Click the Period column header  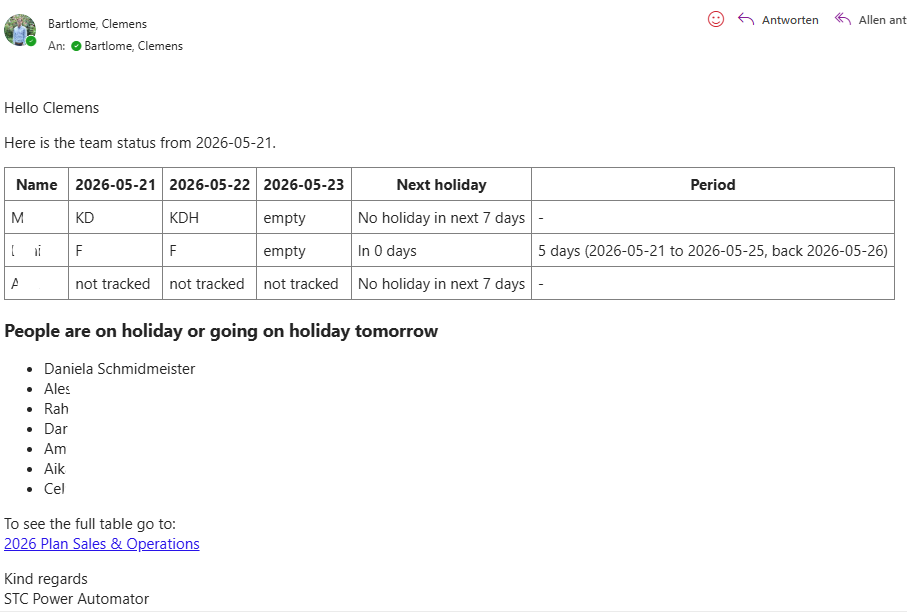pos(713,185)
